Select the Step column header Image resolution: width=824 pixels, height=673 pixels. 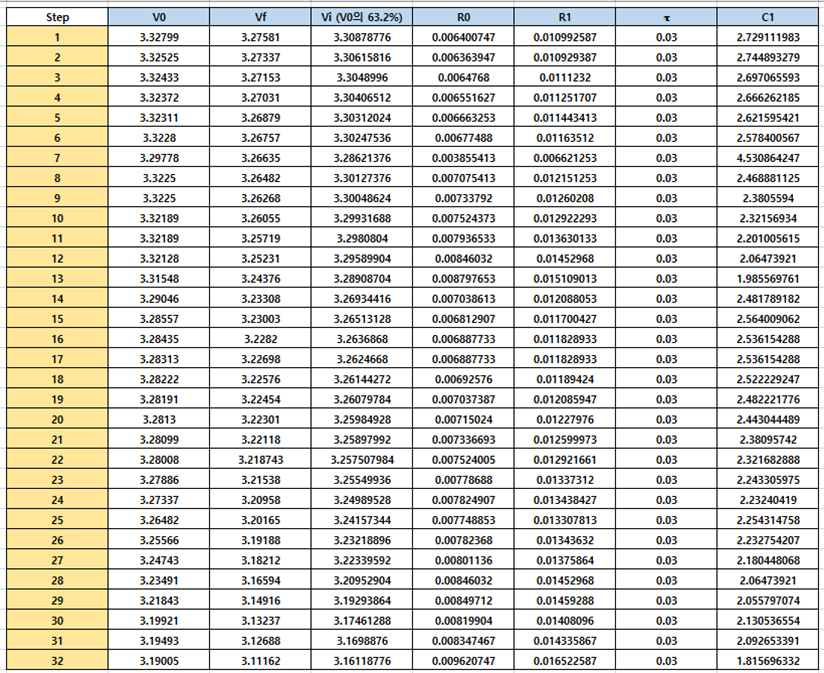coord(57,17)
